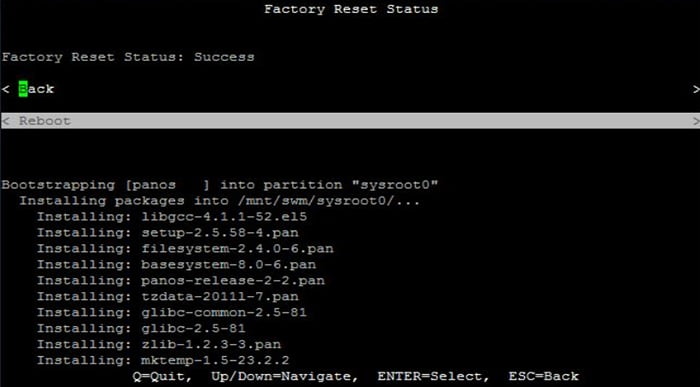Click the mktemp-1.5-23.2.2 install line
The height and width of the screenshot is (387, 700).
163,360
